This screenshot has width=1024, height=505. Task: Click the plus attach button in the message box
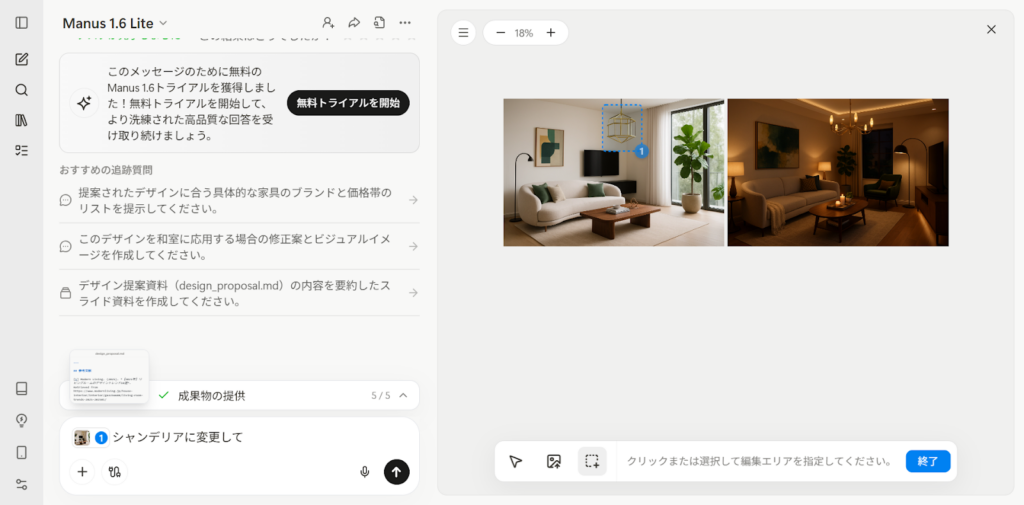tap(82, 472)
